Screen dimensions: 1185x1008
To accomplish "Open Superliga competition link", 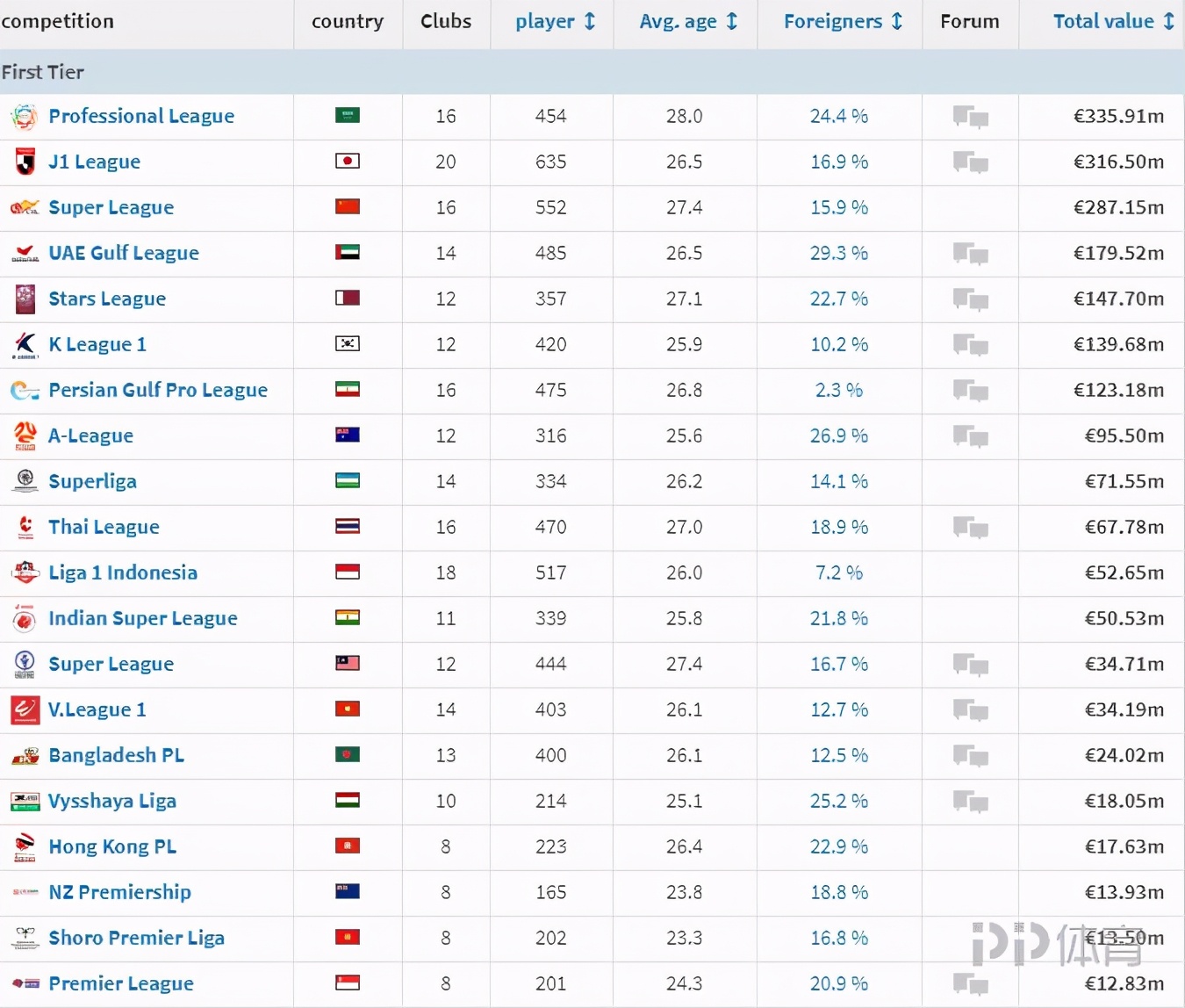I will [92, 481].
